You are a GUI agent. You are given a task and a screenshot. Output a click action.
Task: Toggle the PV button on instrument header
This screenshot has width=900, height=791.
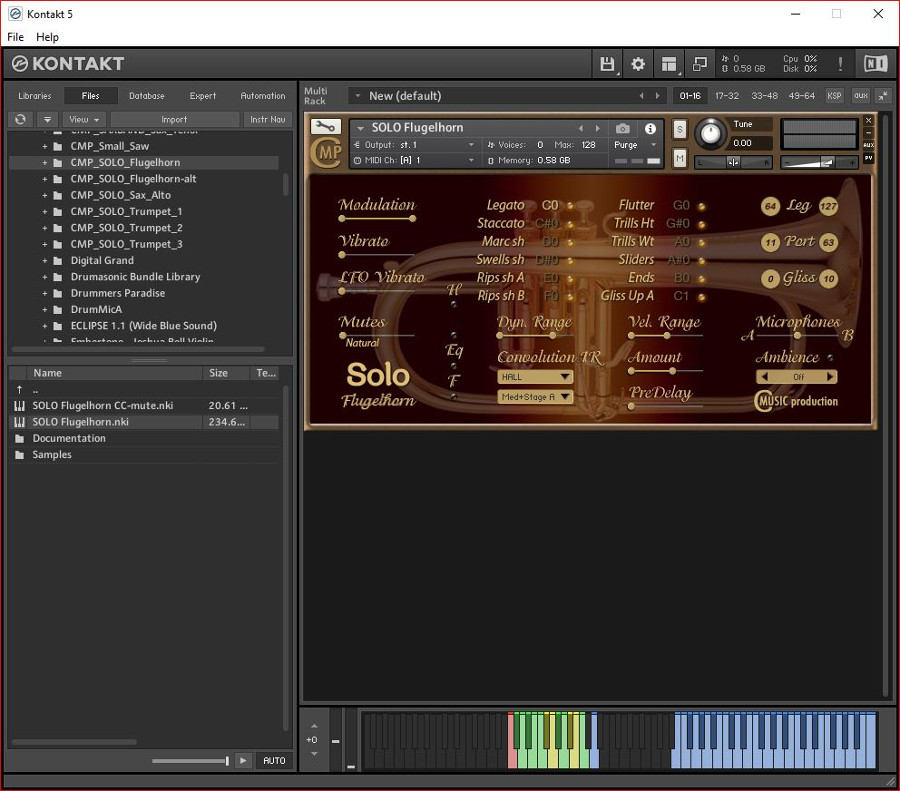coord(868,158)
